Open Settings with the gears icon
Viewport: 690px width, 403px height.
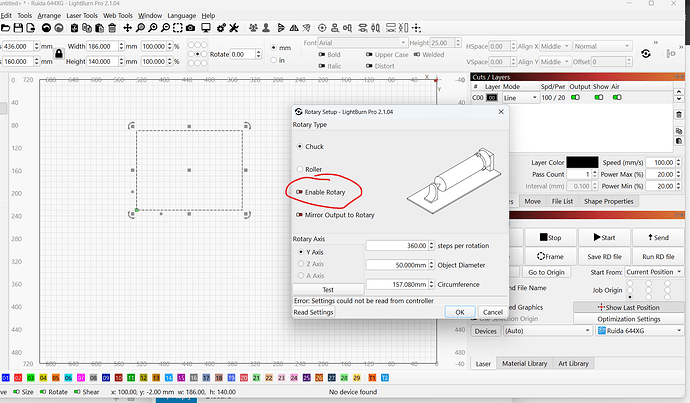pos(221,28)
